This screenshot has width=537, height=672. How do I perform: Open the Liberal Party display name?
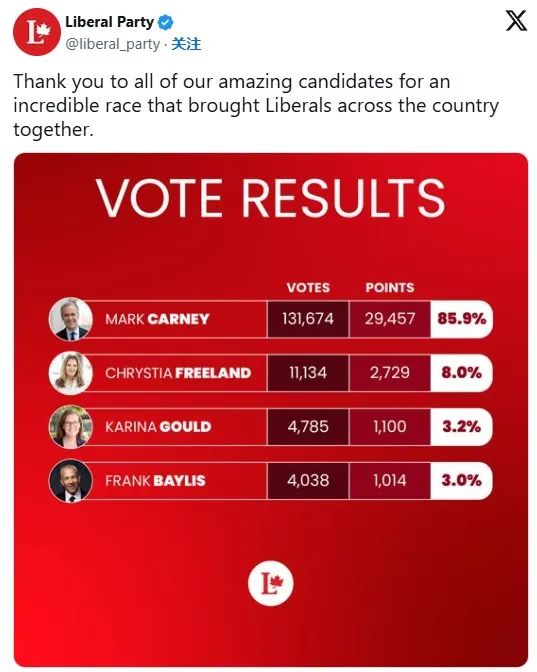109,22
